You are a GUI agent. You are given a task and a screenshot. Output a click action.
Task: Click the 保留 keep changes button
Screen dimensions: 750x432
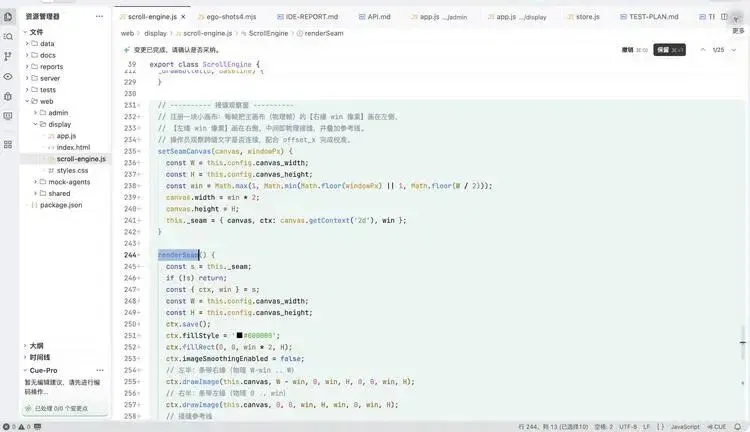(669, 50)
